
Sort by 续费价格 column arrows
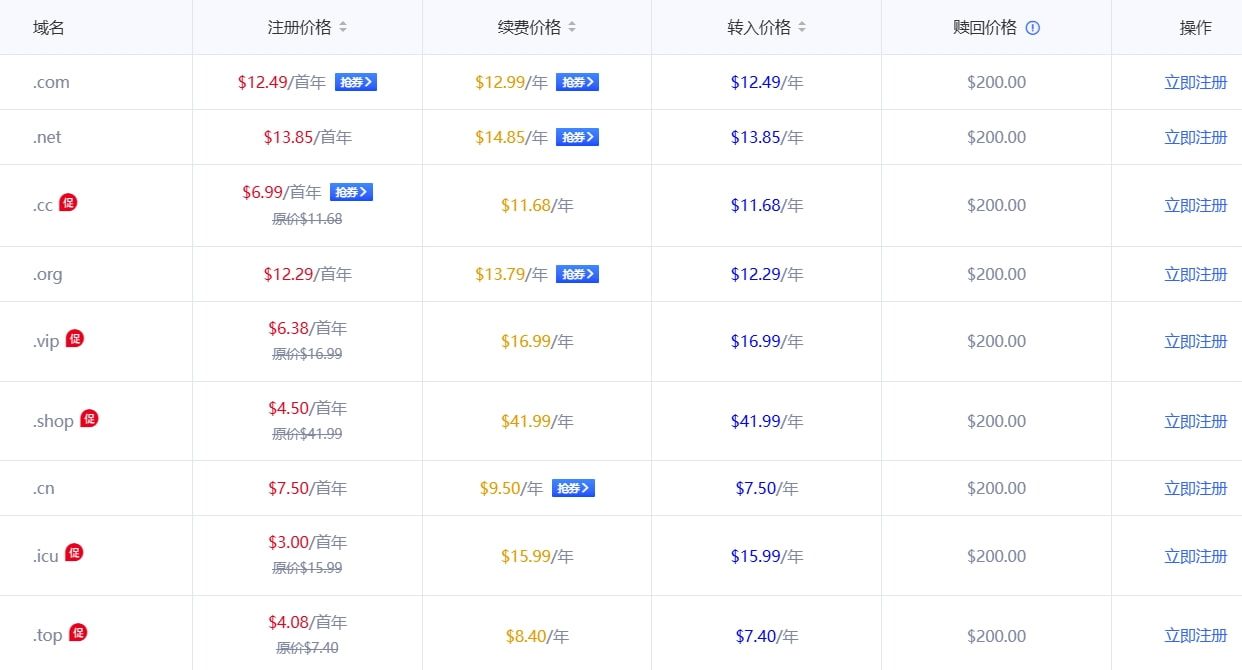[x=572, y=28]
